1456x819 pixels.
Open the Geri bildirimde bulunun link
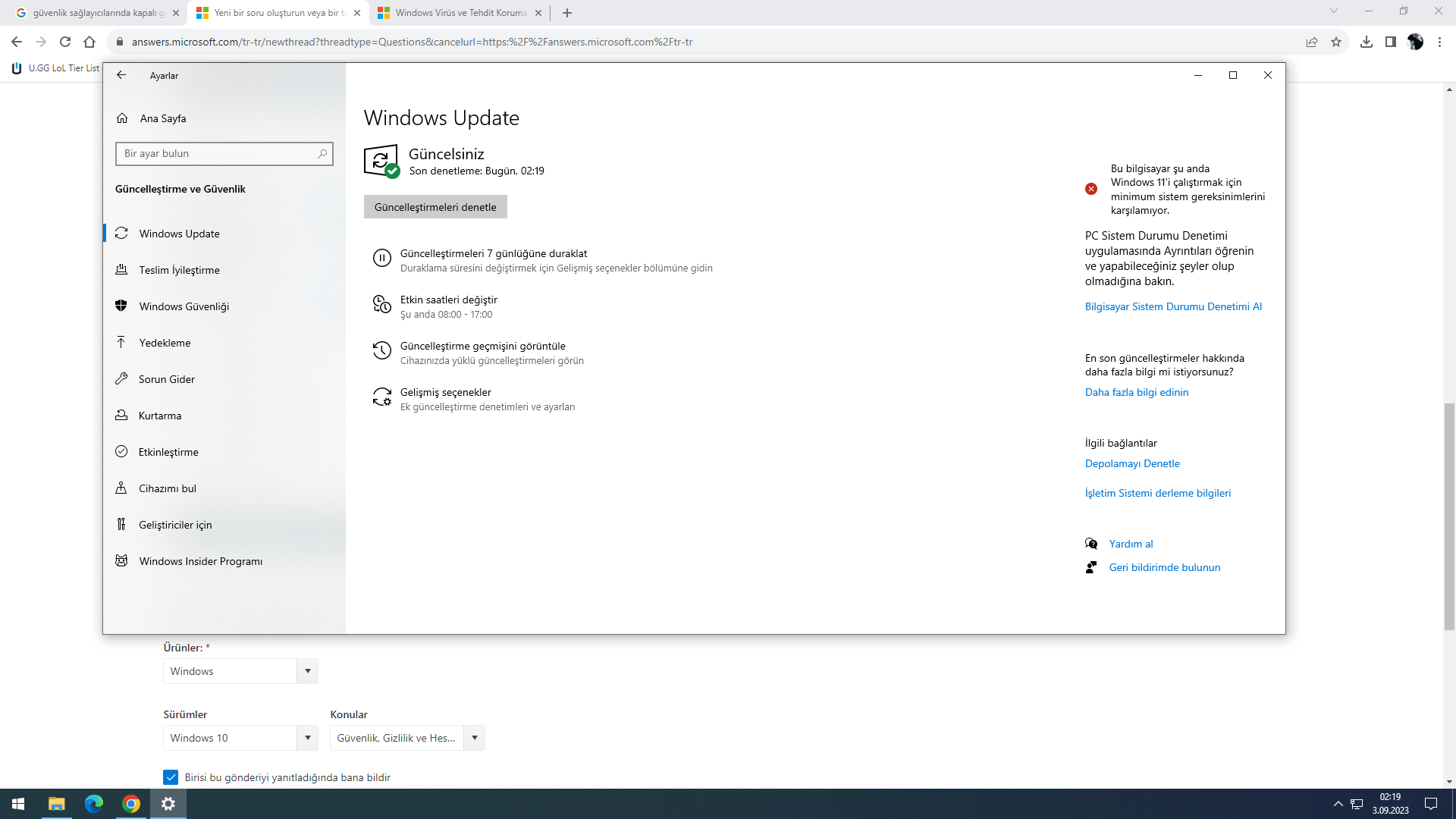tap(1164, 567)
